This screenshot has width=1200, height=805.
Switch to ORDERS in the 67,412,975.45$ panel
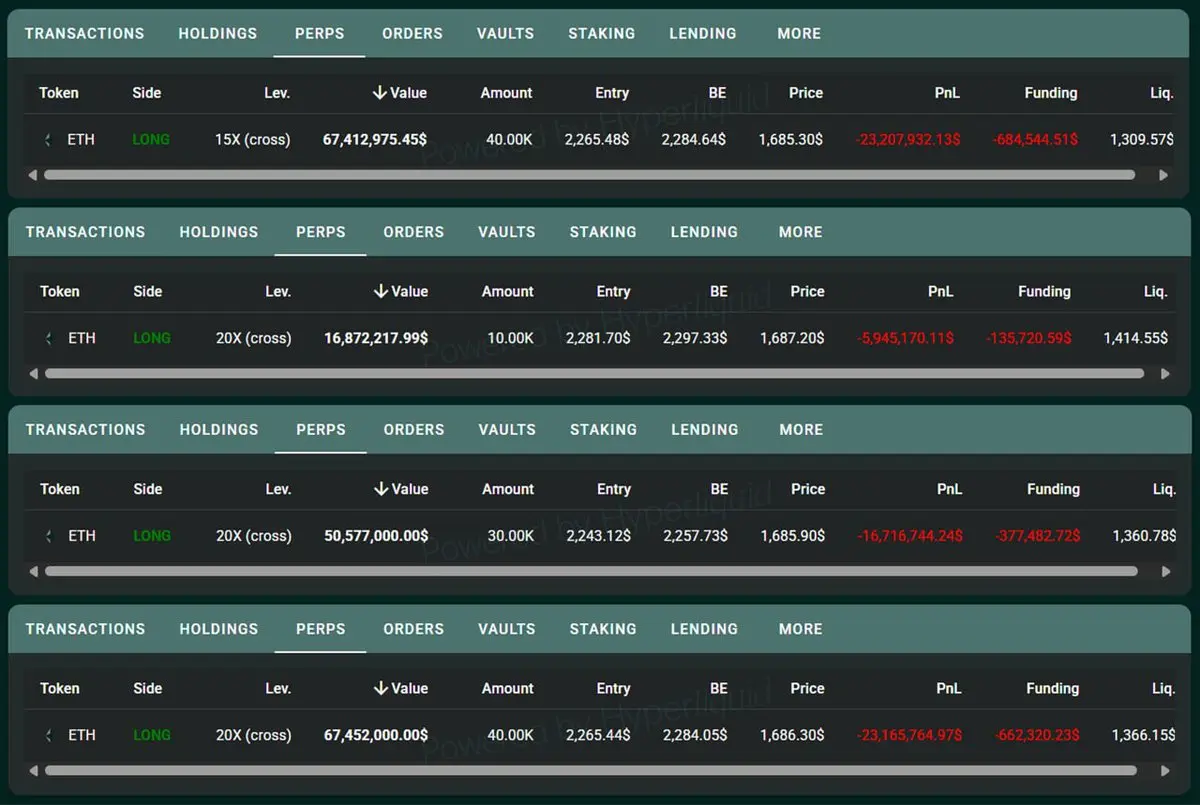pyautogui.click(x=412, y=33)
